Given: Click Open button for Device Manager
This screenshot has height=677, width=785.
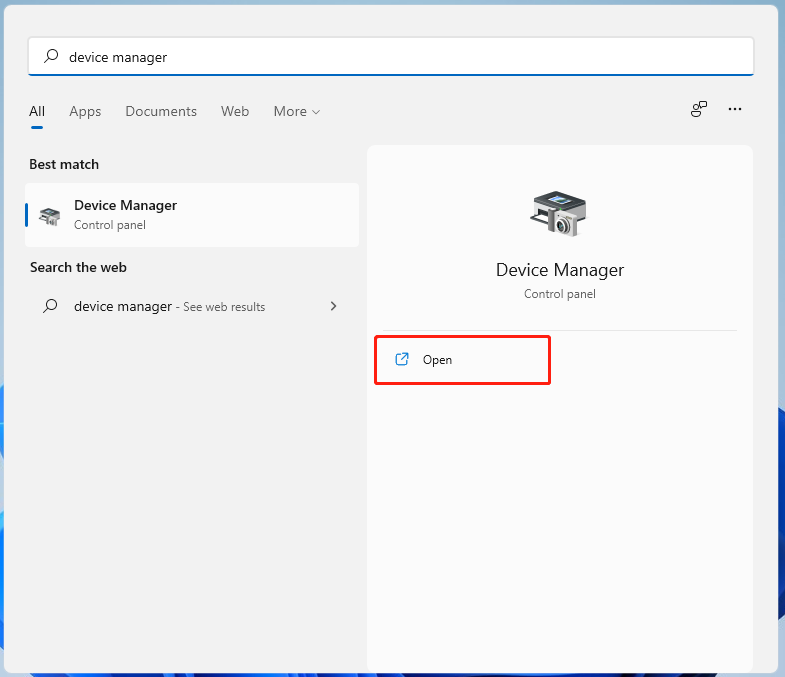Looking at the screenshot, I should pos(463,360).
